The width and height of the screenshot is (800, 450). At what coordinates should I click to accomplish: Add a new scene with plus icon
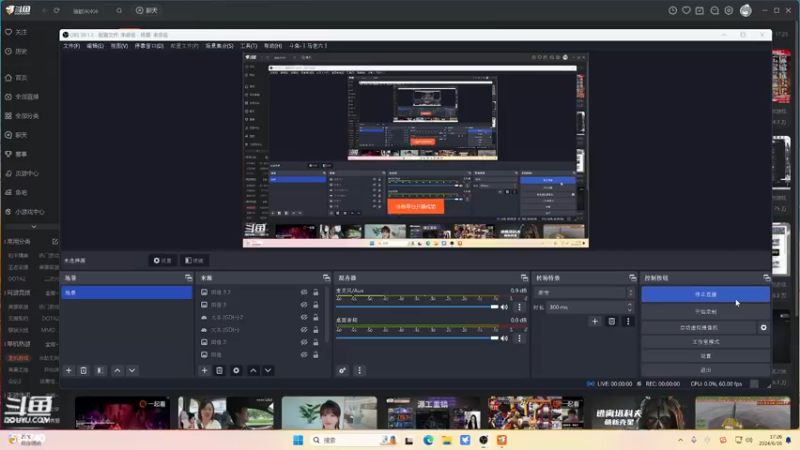click(x=69, y=370)
